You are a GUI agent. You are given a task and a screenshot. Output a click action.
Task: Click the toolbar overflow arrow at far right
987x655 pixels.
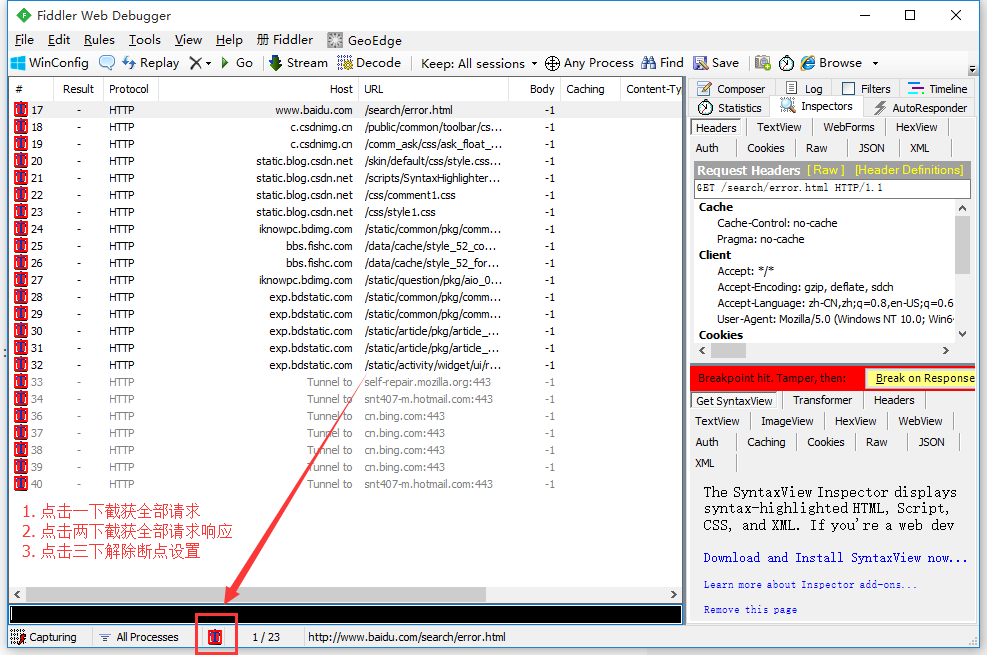[x=973, y=69]
